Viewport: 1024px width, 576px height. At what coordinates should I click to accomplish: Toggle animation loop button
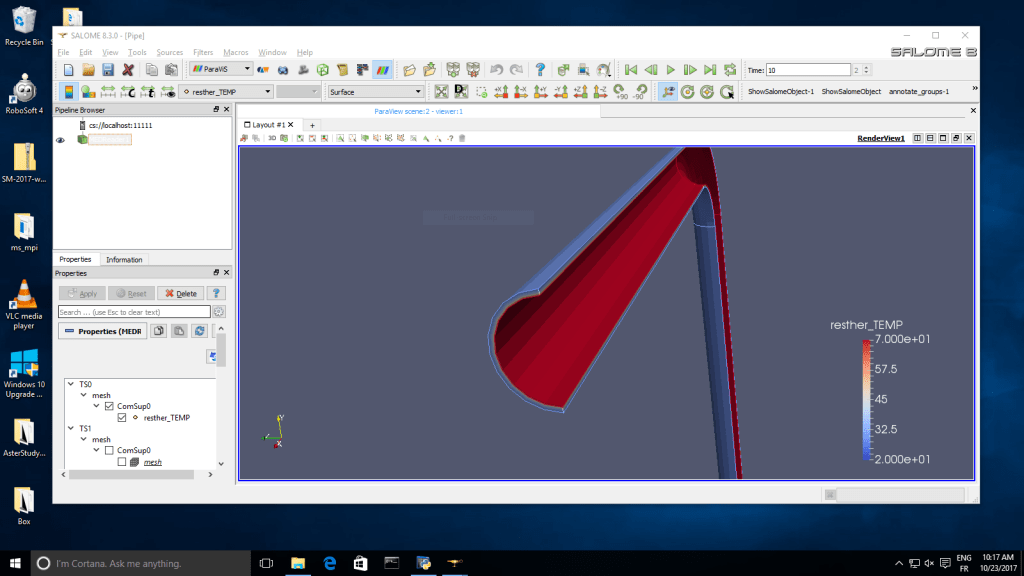pos(730,70)
